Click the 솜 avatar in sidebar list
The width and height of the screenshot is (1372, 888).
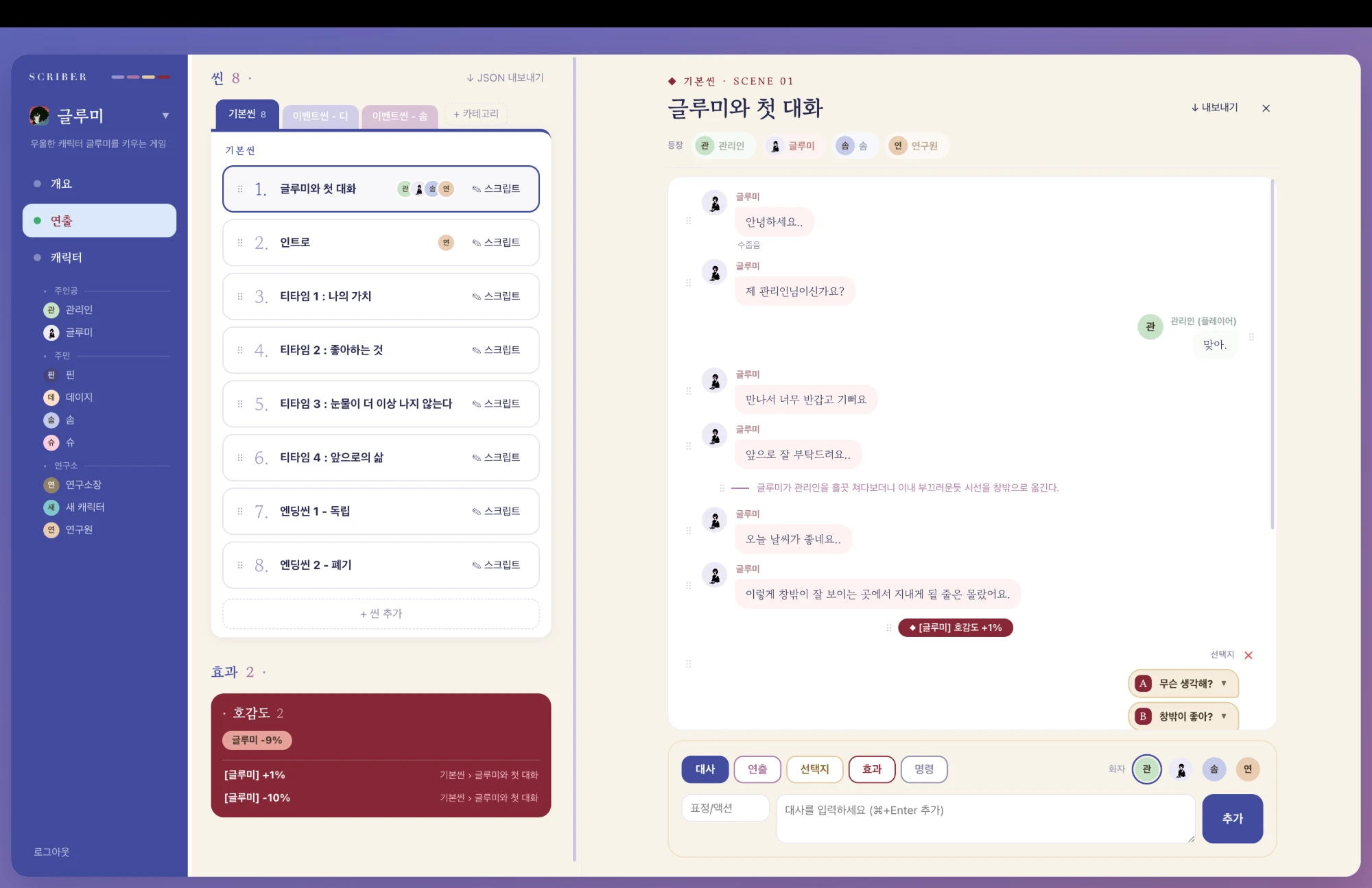point(51,420)
